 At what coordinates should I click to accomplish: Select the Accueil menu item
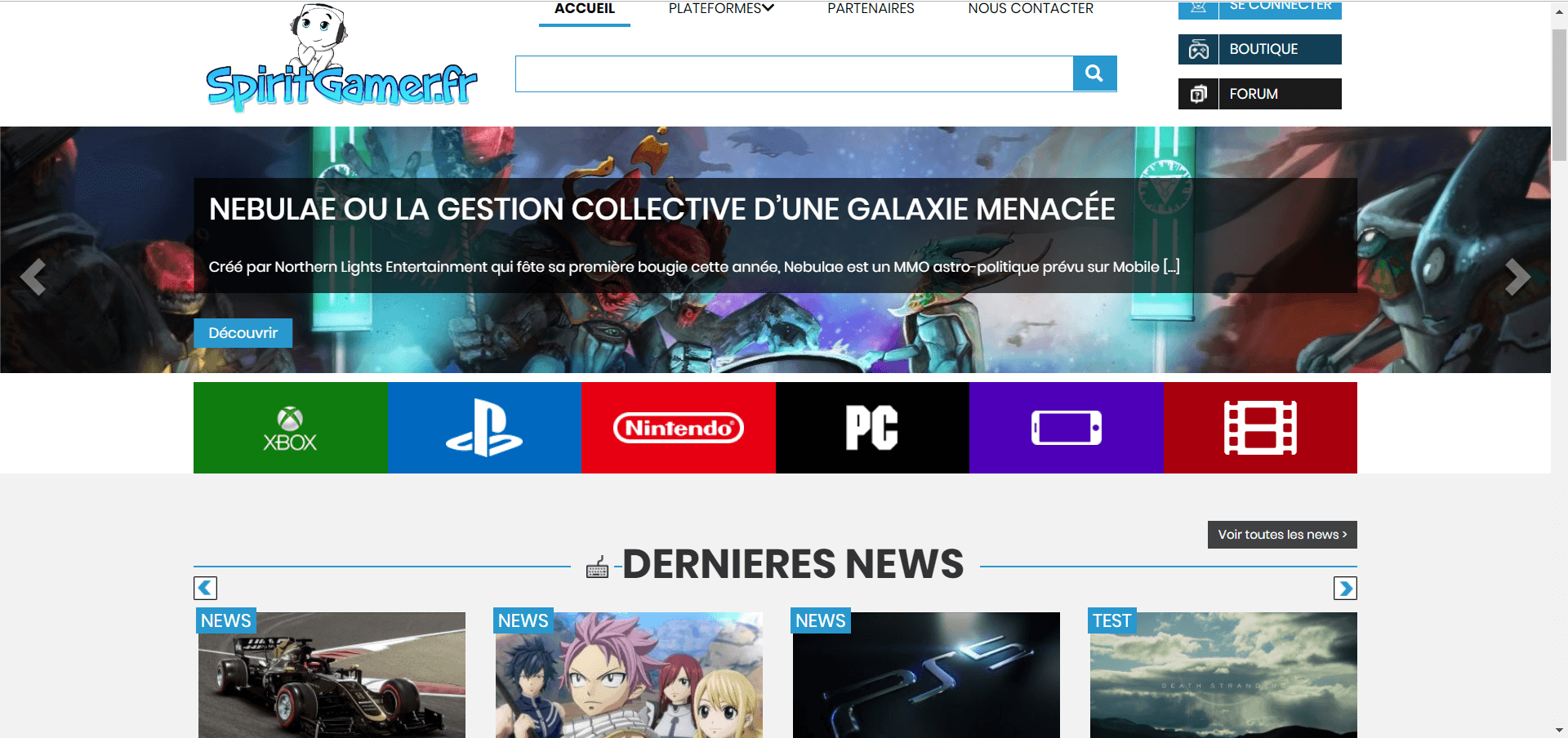pyautogui.click(x=585, y=8)
